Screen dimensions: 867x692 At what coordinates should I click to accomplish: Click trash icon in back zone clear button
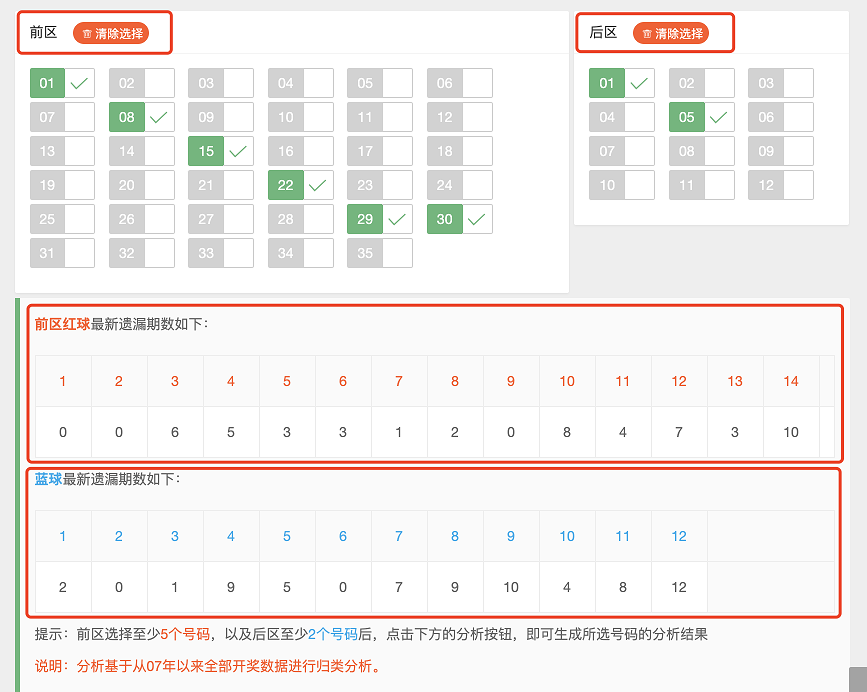[647, 34]
